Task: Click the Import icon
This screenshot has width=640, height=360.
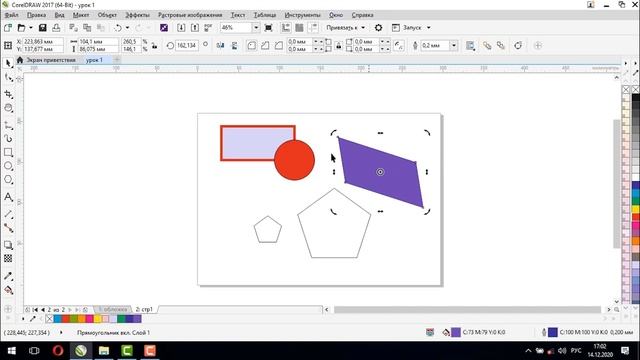Action: [x=181, y=28]
